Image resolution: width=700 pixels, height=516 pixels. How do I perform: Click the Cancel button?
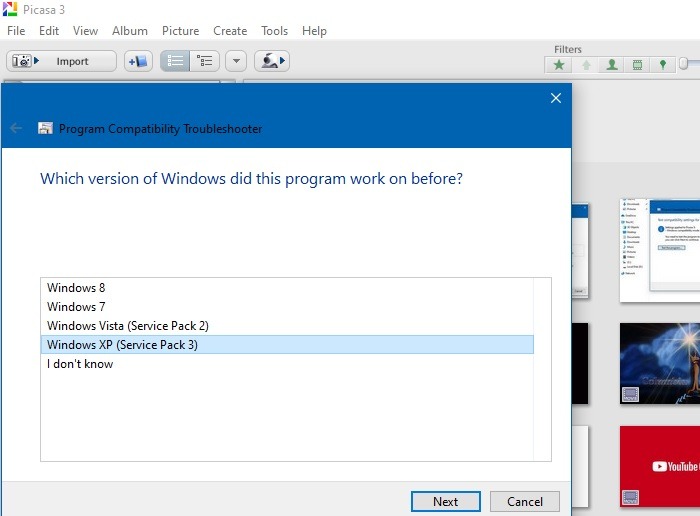pyautogui.click(x=525, y=502)
